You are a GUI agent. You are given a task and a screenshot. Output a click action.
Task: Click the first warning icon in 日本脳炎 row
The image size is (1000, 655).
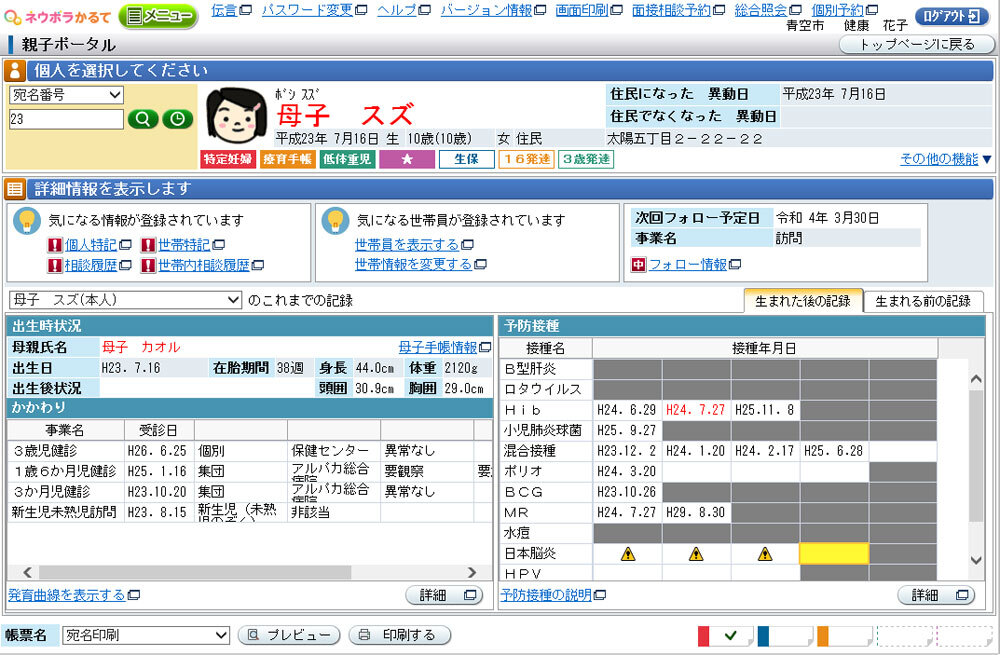coord(627,554)
